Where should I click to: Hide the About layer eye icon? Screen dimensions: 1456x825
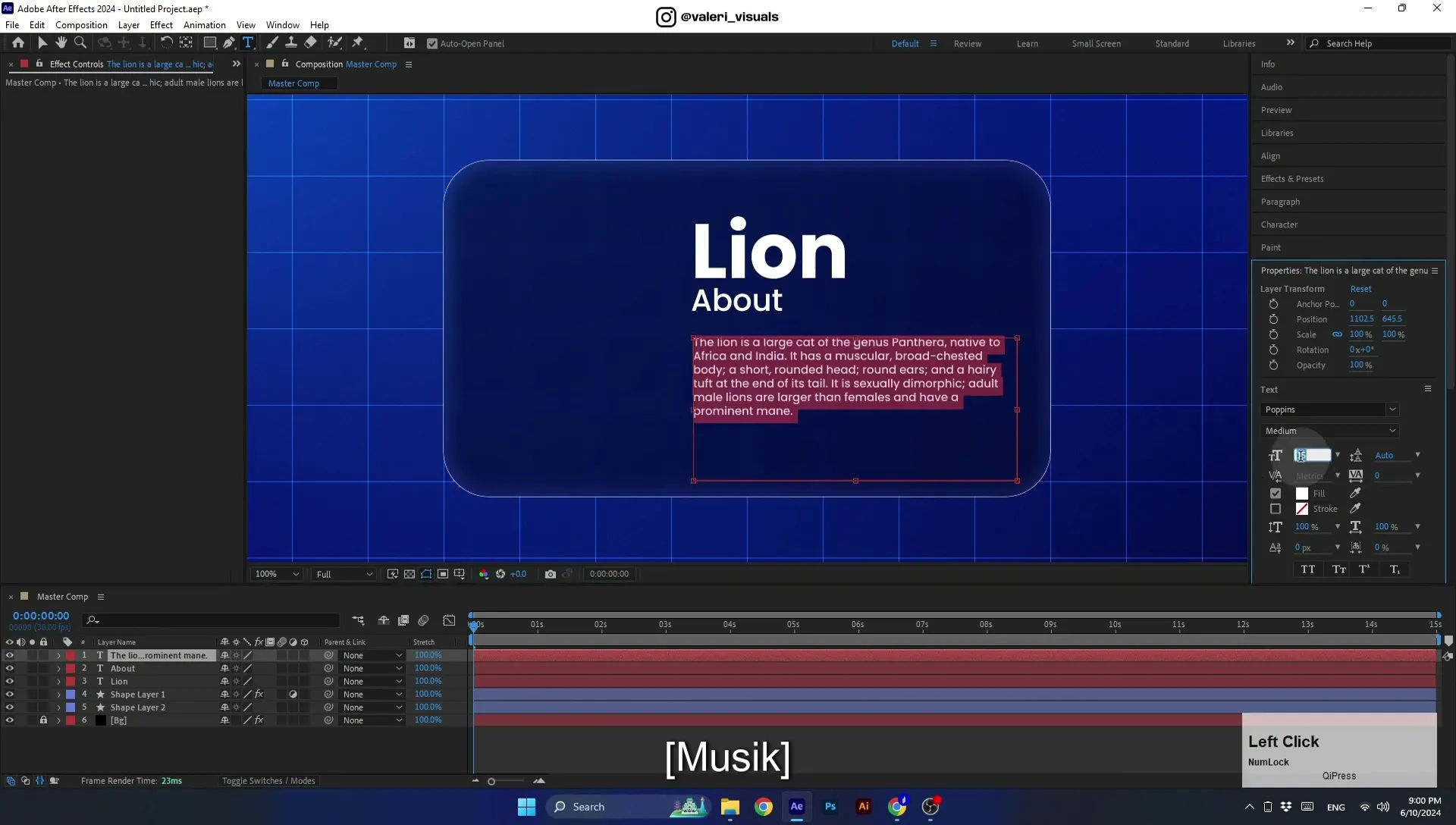(10, 669)
